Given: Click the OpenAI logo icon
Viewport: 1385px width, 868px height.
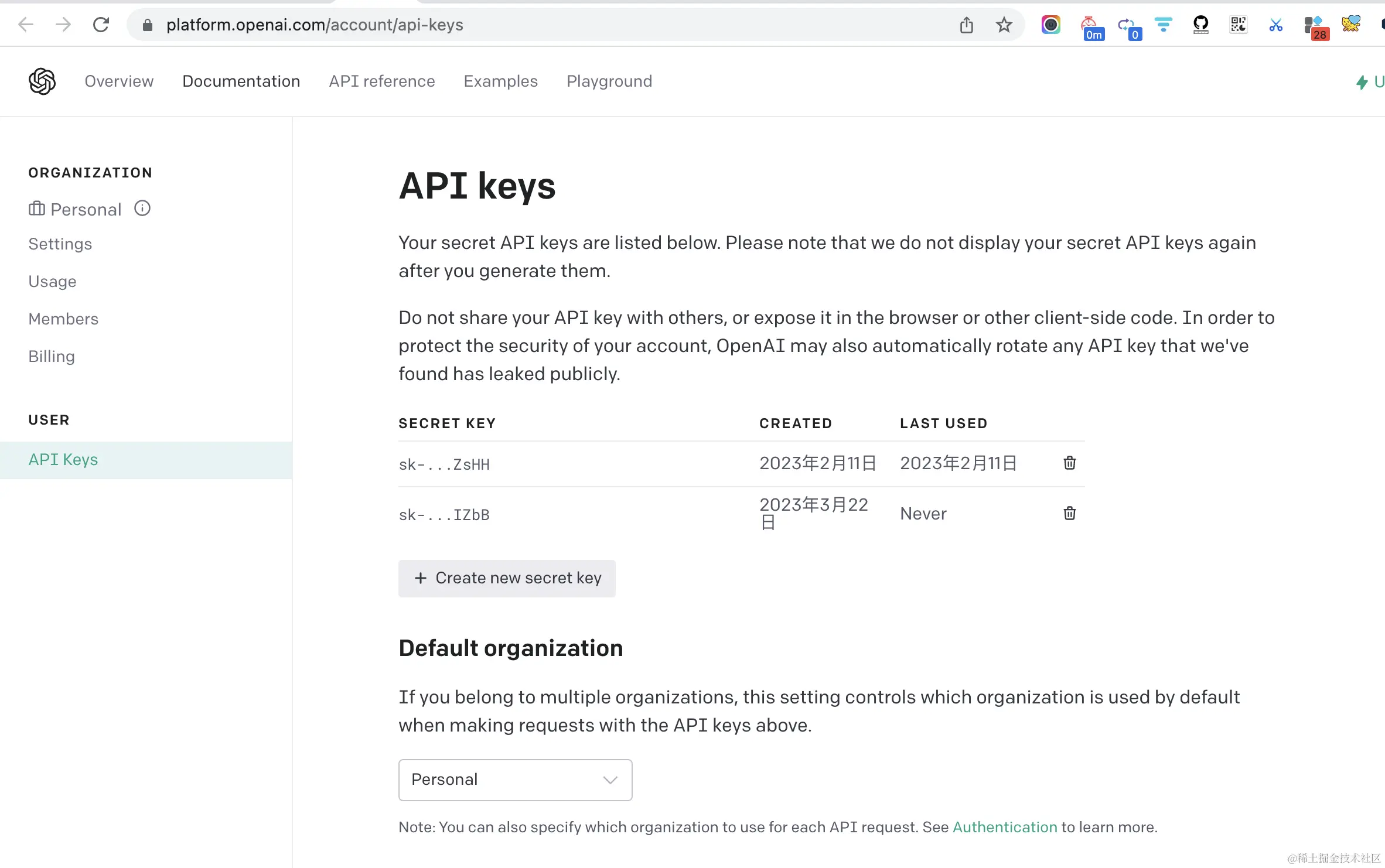Looking at the screenshot, I should click(42, 81).
